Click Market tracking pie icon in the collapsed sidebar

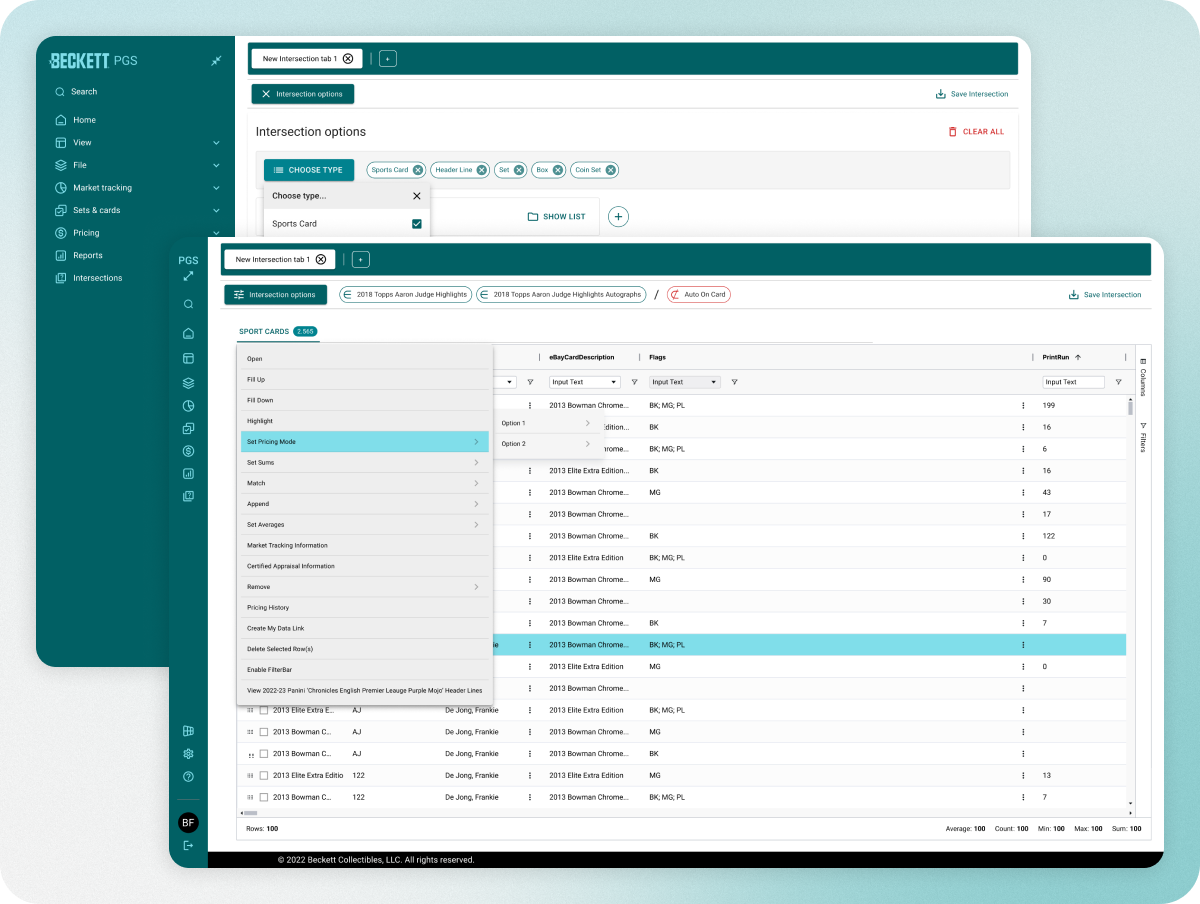pyautogui.click(x=188, y=406)
